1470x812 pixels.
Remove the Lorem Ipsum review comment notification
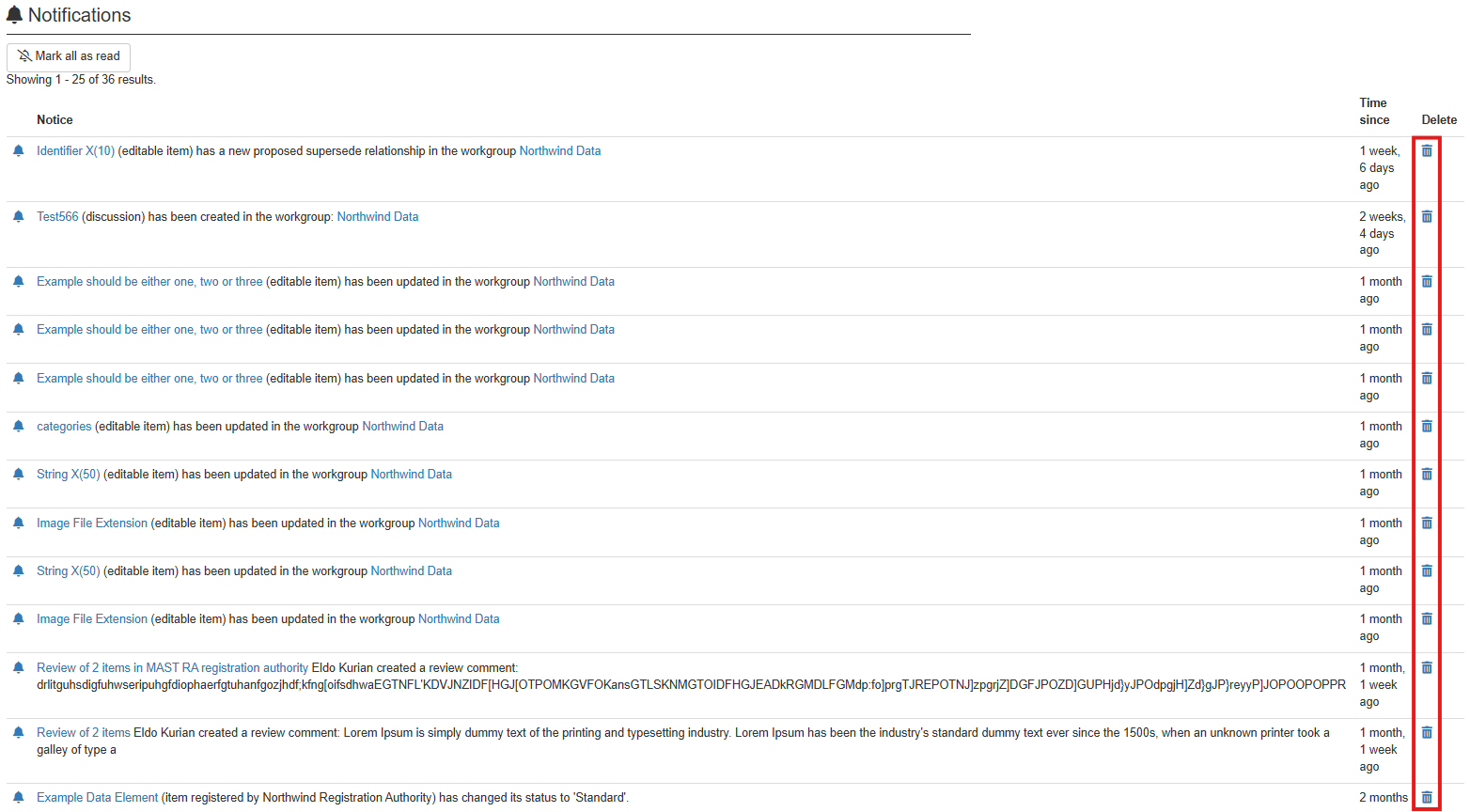coord(1427,733)
